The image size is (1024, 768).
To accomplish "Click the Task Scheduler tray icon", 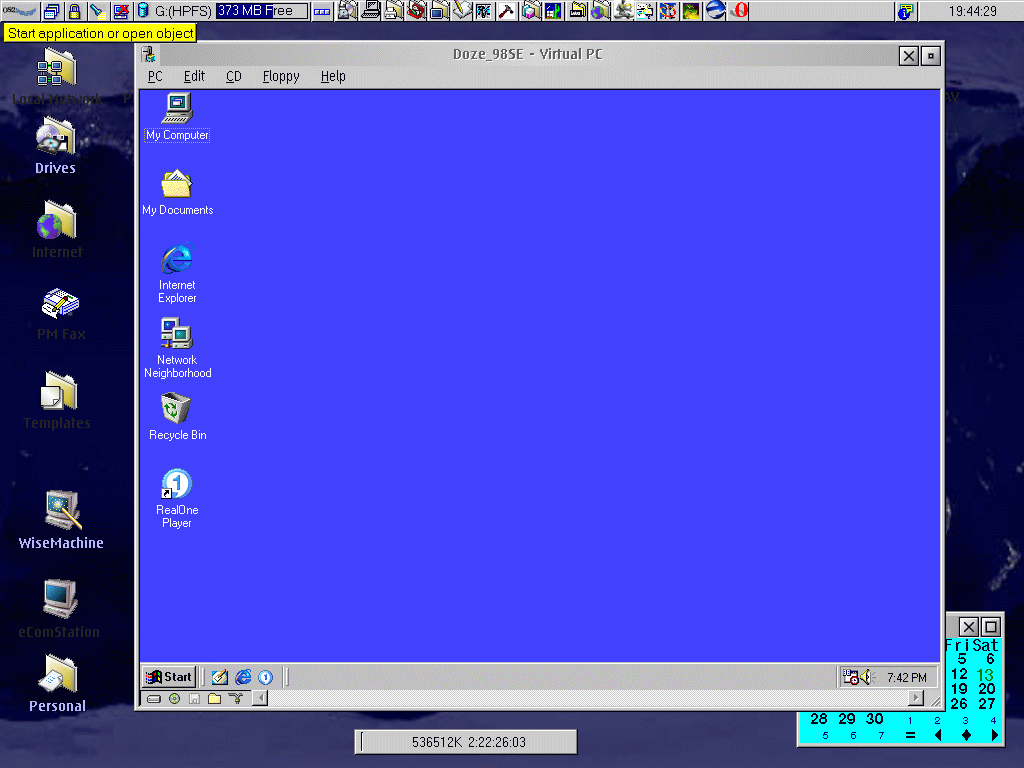I will [x=850, y=677].
